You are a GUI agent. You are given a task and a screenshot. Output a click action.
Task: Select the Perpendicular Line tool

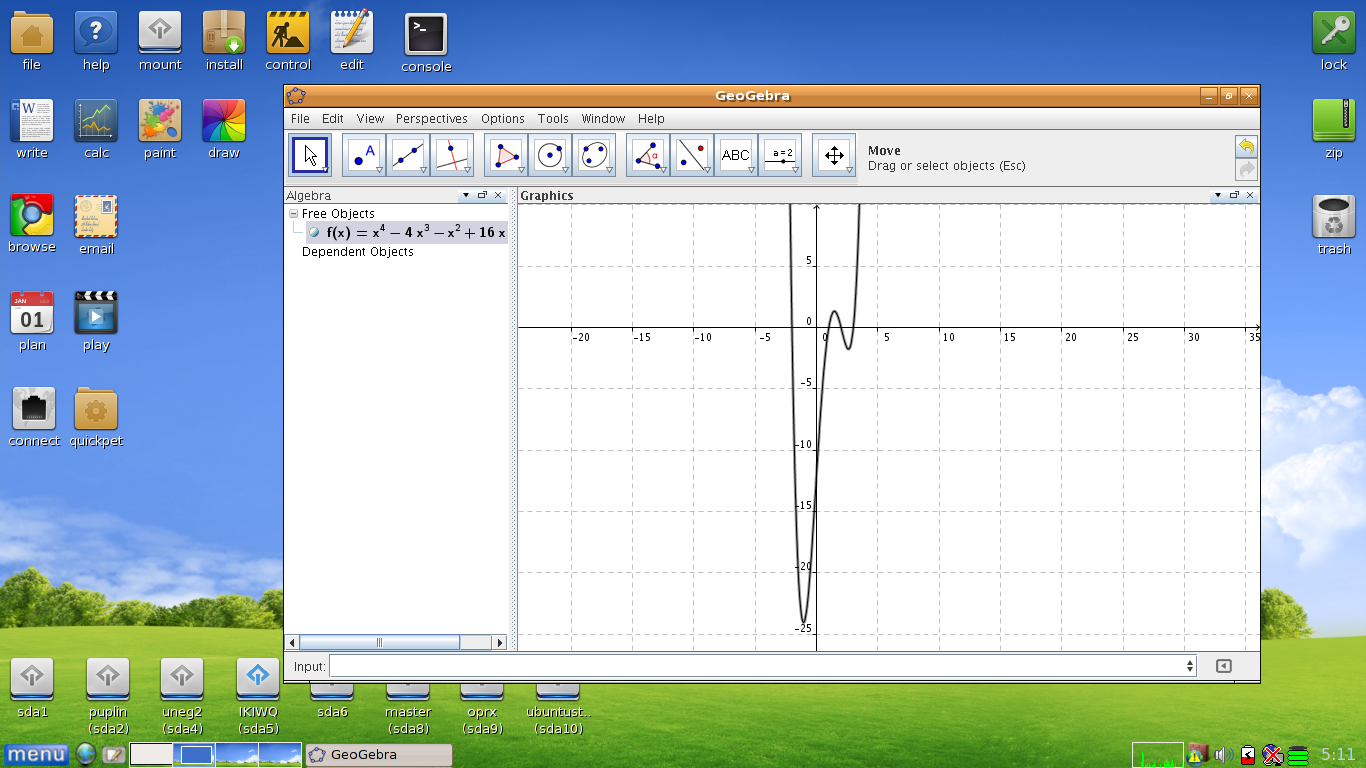(x=449, y=152)
